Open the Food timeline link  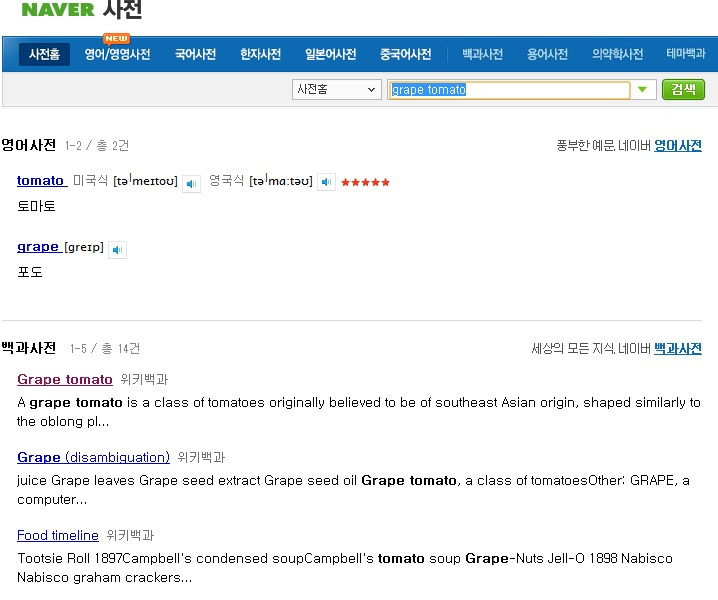58,535
